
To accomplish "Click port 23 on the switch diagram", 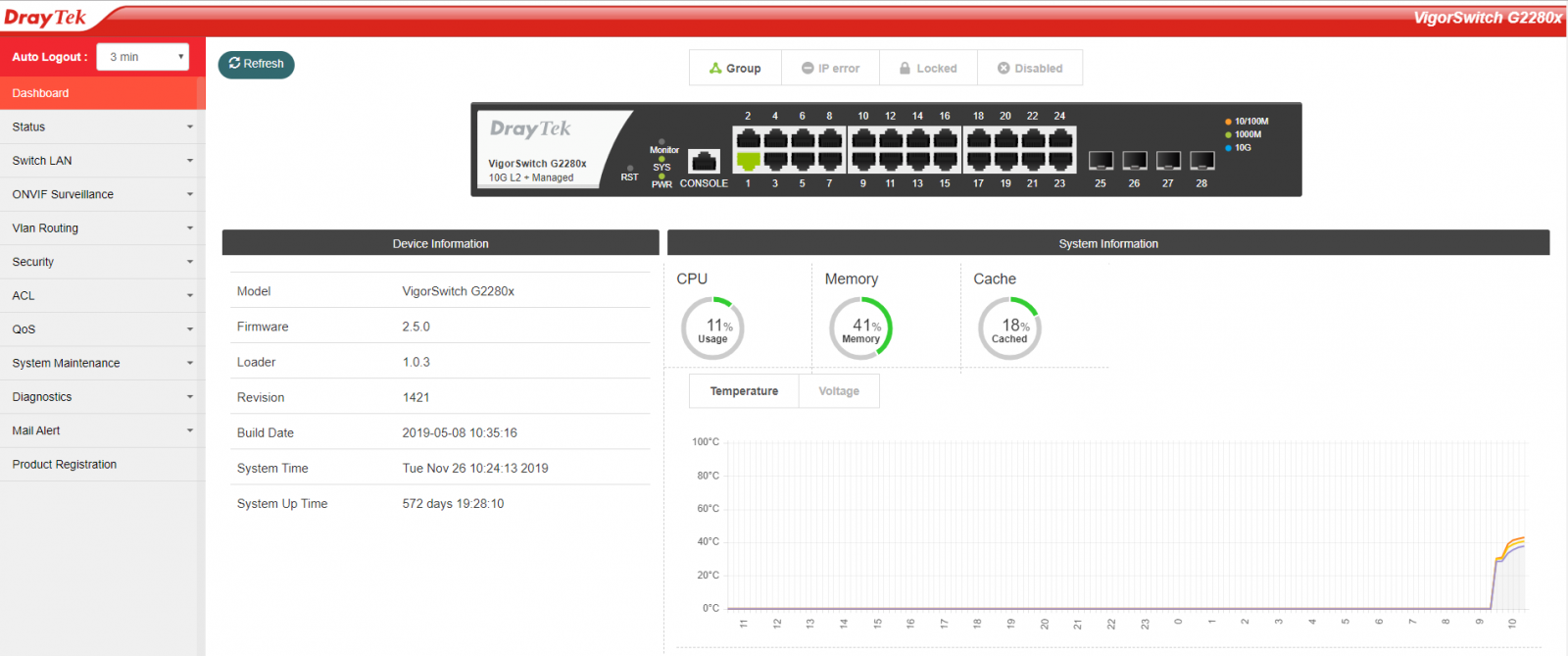I will [1060, 161].
